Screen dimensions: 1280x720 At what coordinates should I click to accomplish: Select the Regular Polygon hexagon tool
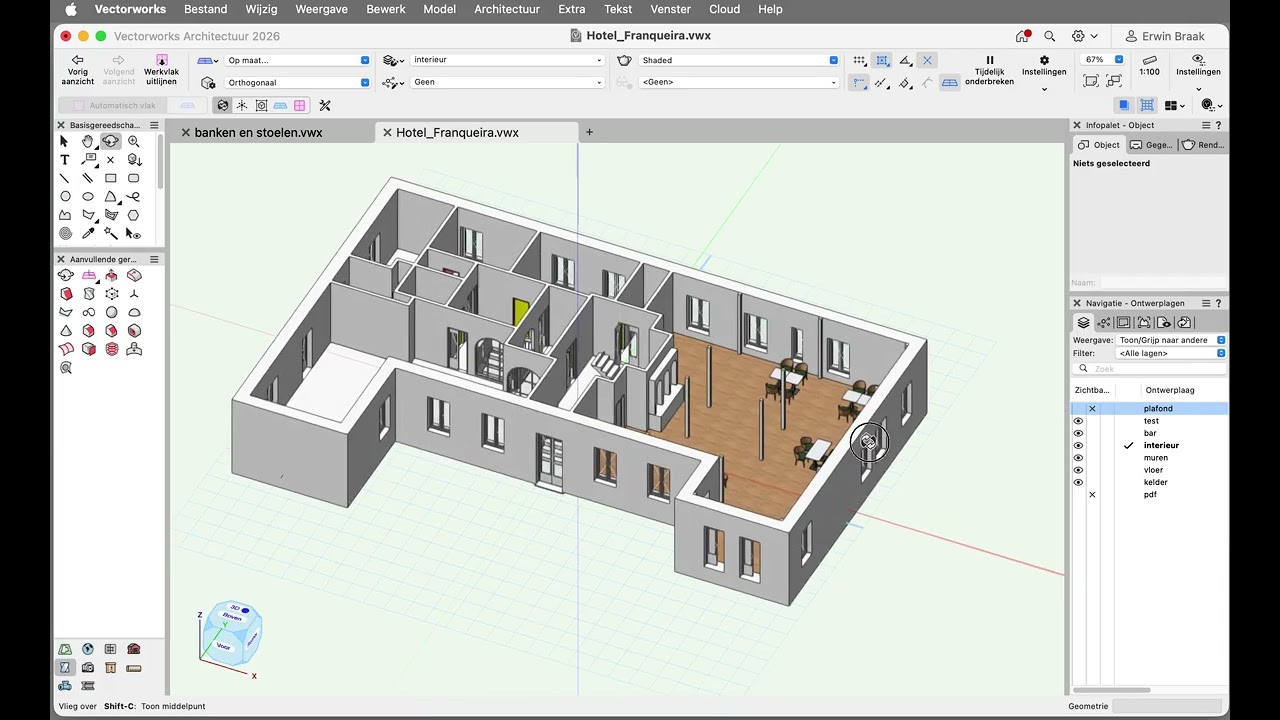coord(134,215)
